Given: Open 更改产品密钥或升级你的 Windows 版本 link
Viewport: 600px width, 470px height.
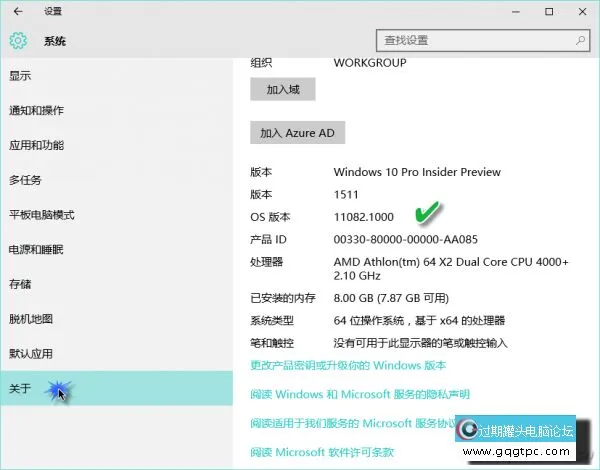Looking at the screenshot, I should [348, 366].
